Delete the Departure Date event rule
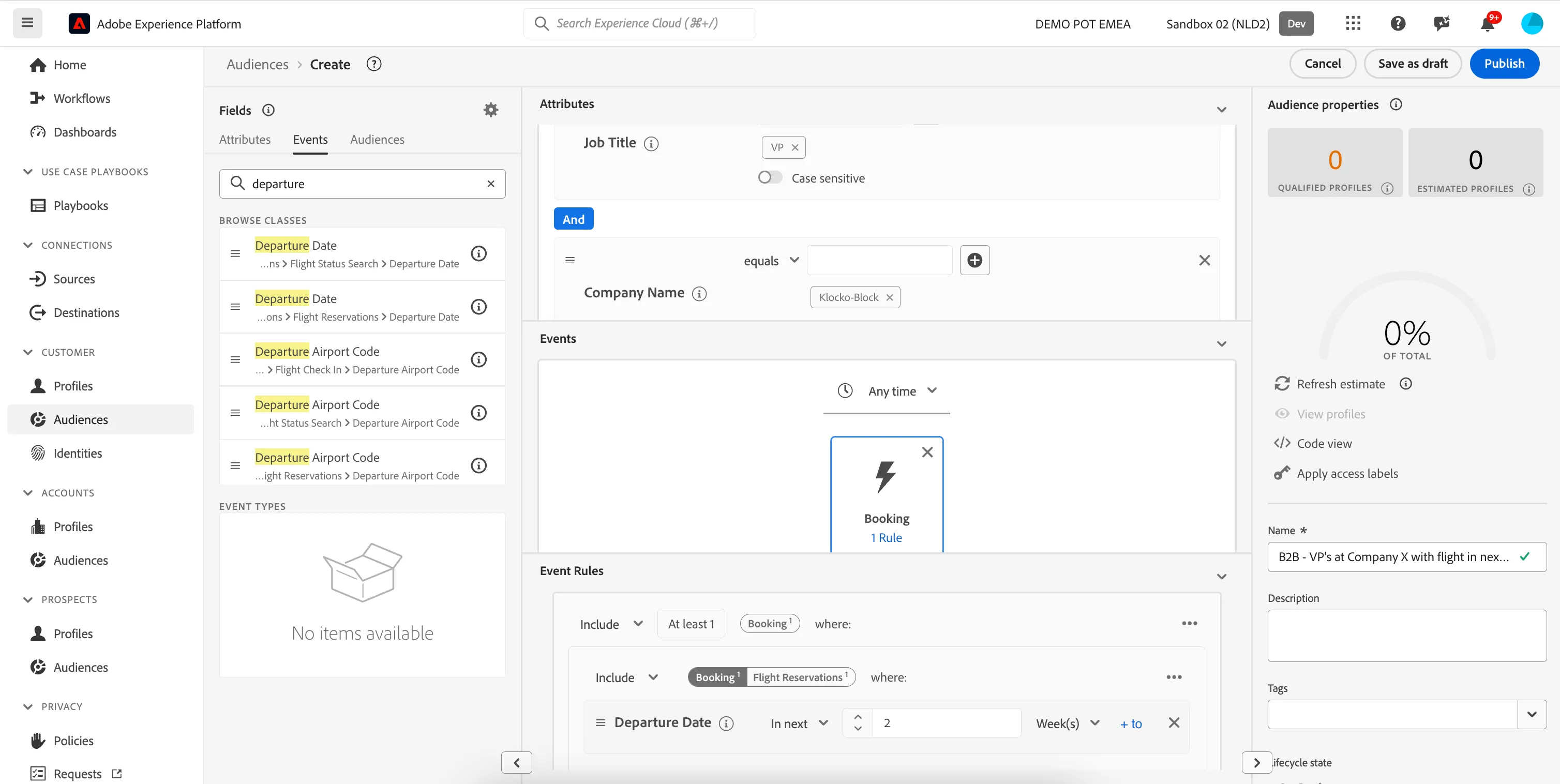Image resolution: width=1560 pixels, height=784 pixels. tap(1174, 723)
